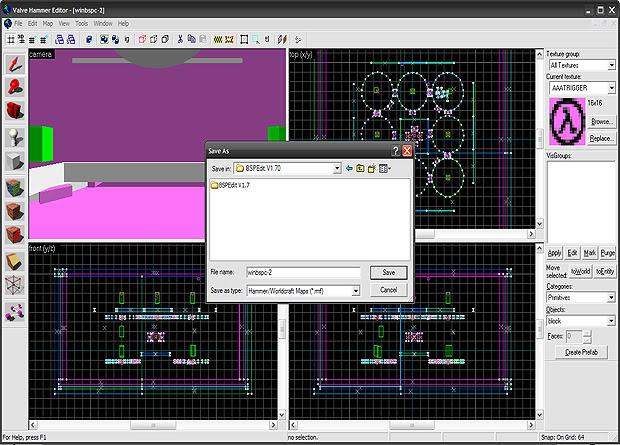This screenshot has height=445, width=620.
Task: Ungroup the selected objects
Action: (115, 39)
